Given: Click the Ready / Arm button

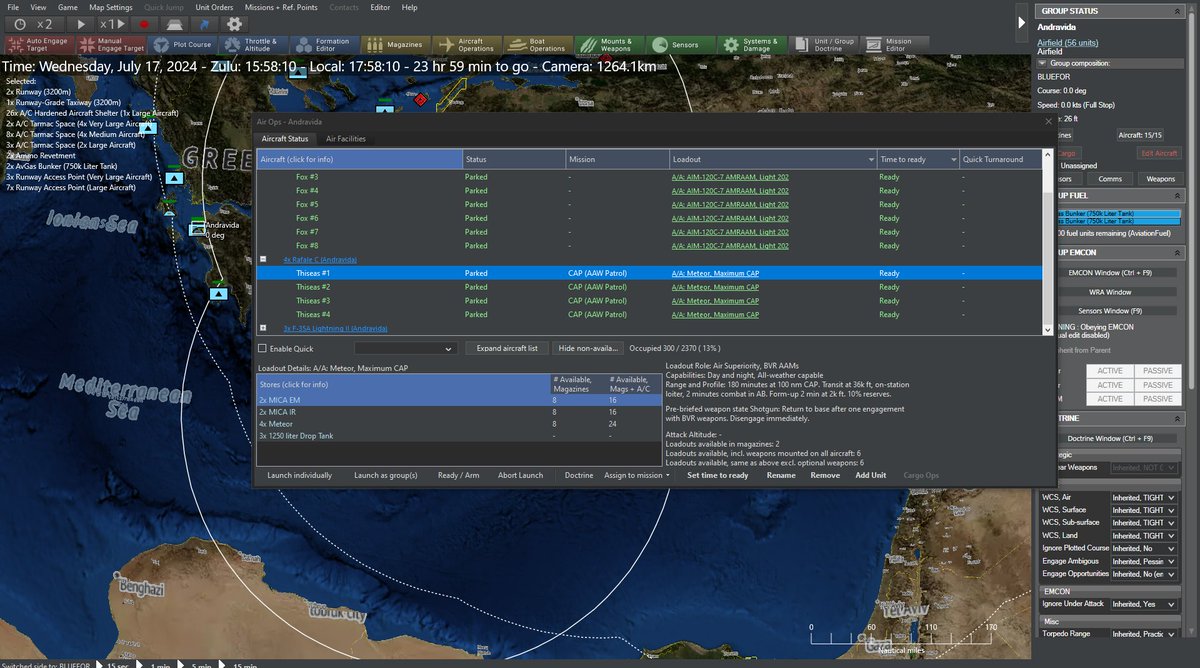Looking at the screenshot, I should pos(459,476).
